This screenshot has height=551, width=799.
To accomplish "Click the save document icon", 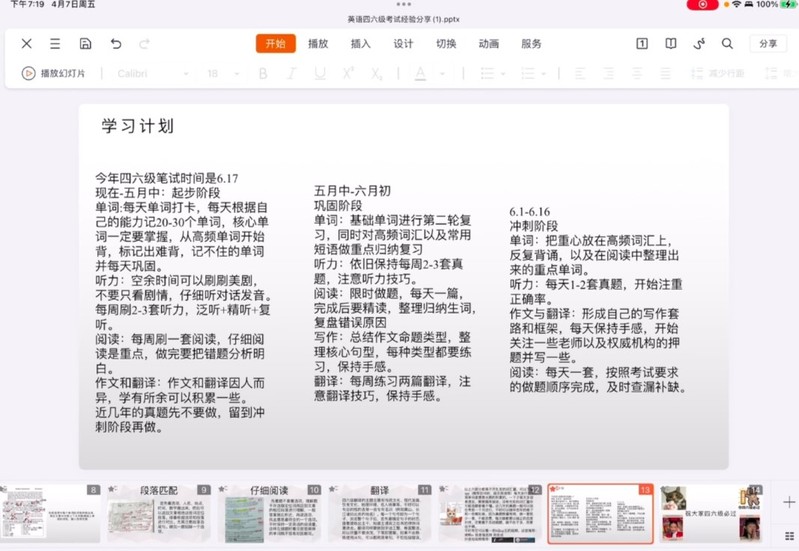I will tap(85, 44).
